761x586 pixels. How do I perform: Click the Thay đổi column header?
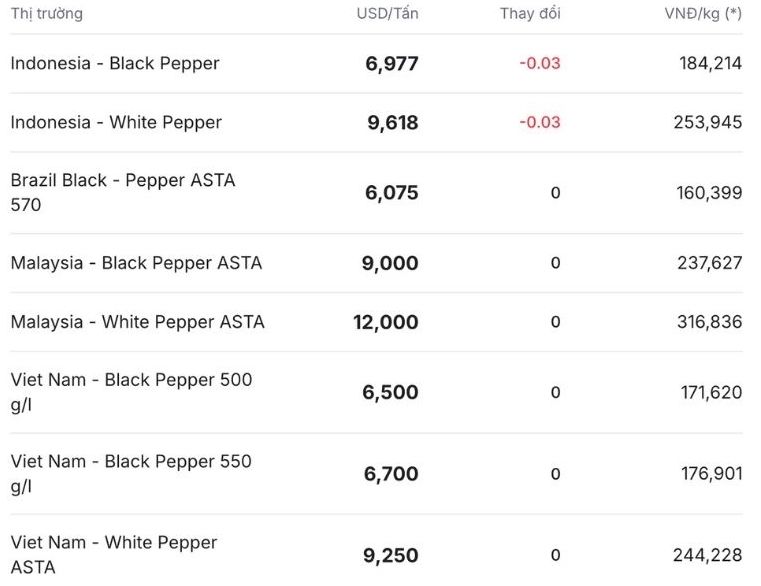(530, 14)
